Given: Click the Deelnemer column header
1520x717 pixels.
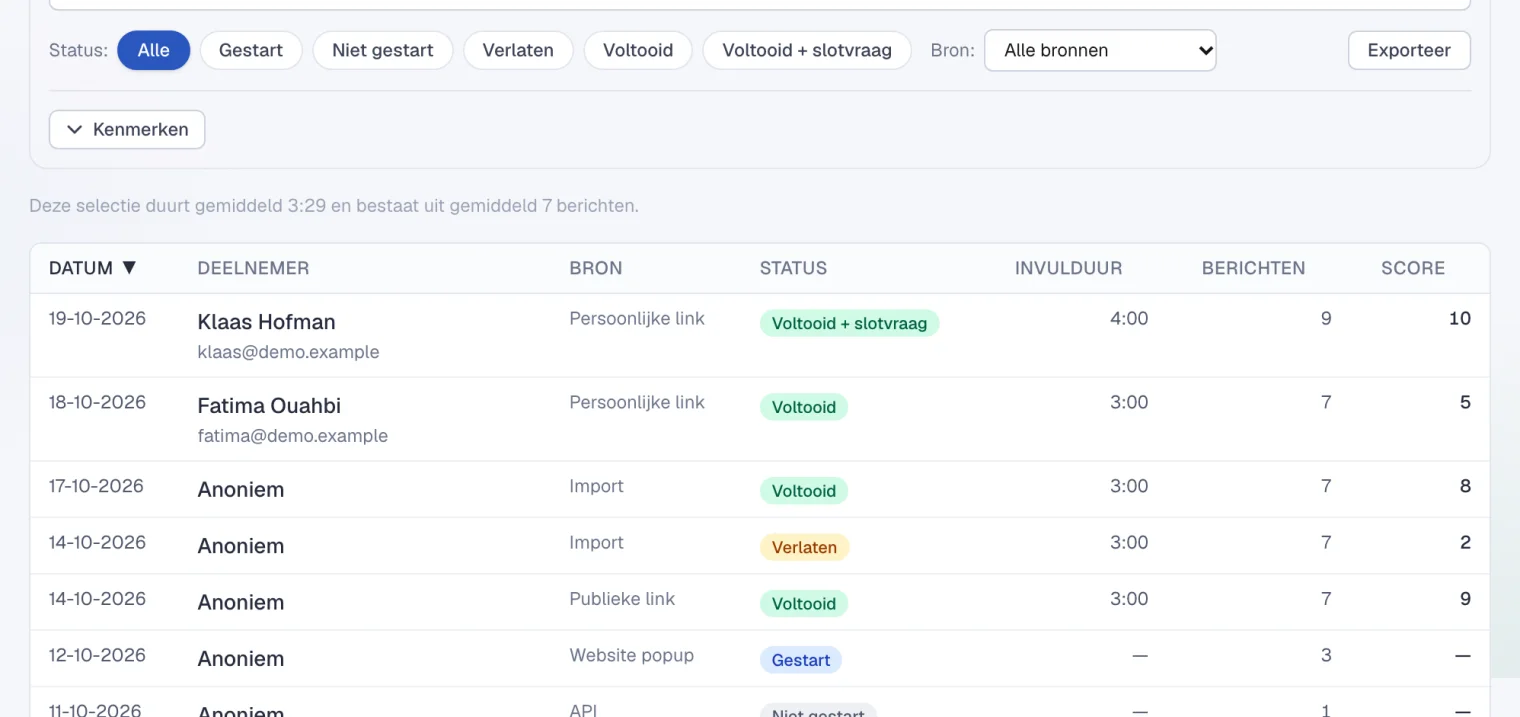Looking at the screenshot, I should [x=254, y=268].
